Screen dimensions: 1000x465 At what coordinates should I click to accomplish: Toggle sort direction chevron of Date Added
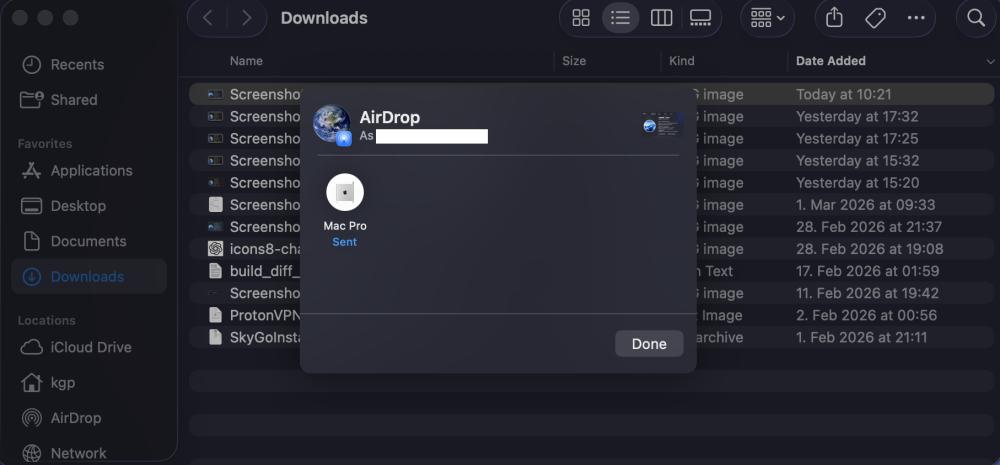[x=990, y=62]
